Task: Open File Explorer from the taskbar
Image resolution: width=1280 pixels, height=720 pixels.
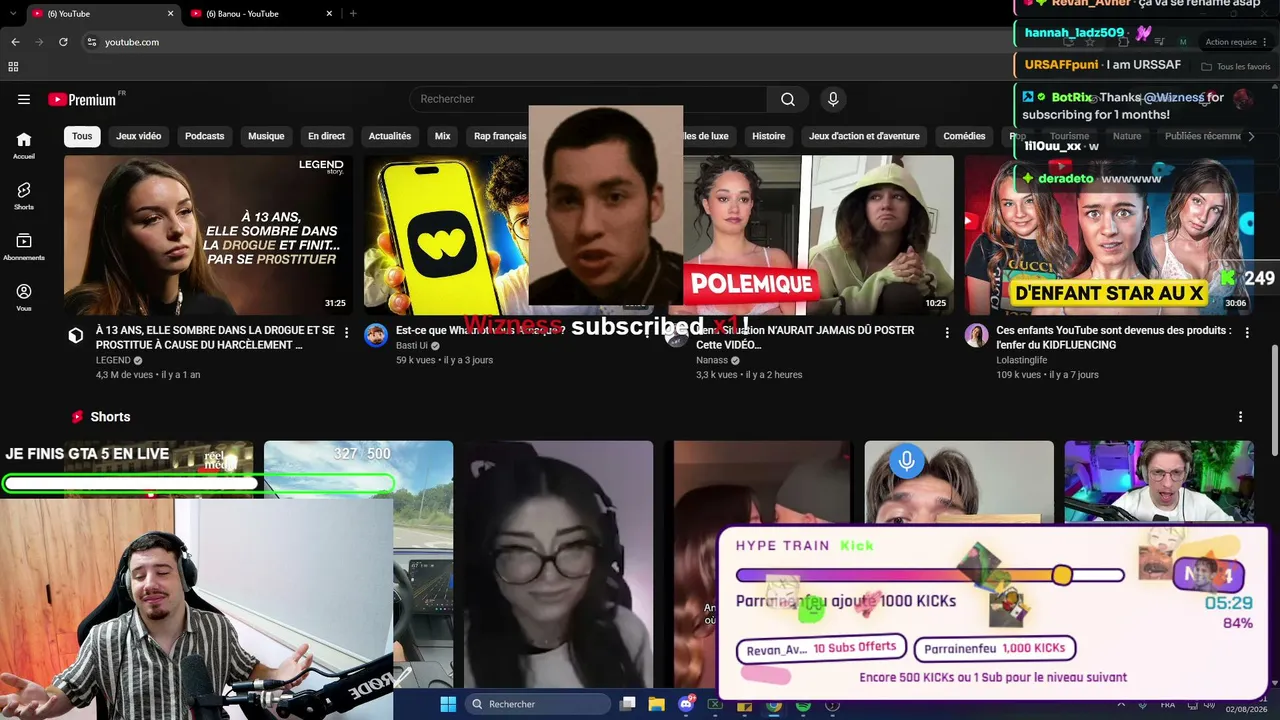Action: (x=657, y=704)
